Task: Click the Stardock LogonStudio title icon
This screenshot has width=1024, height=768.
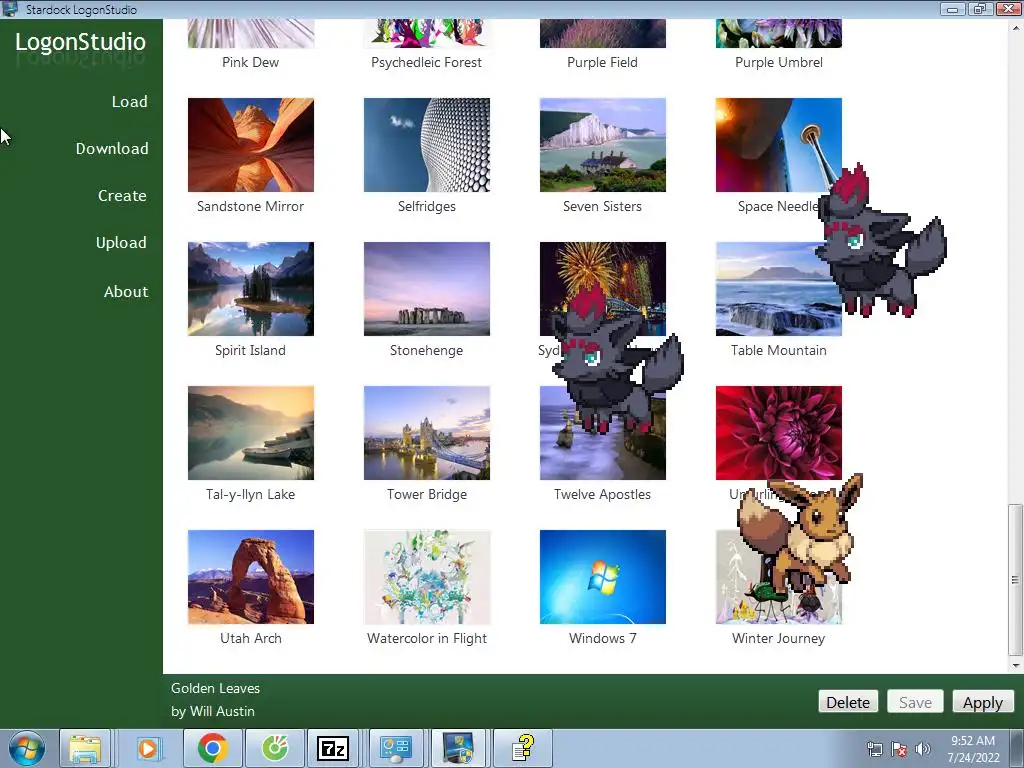Action: (x=9, y=9)
